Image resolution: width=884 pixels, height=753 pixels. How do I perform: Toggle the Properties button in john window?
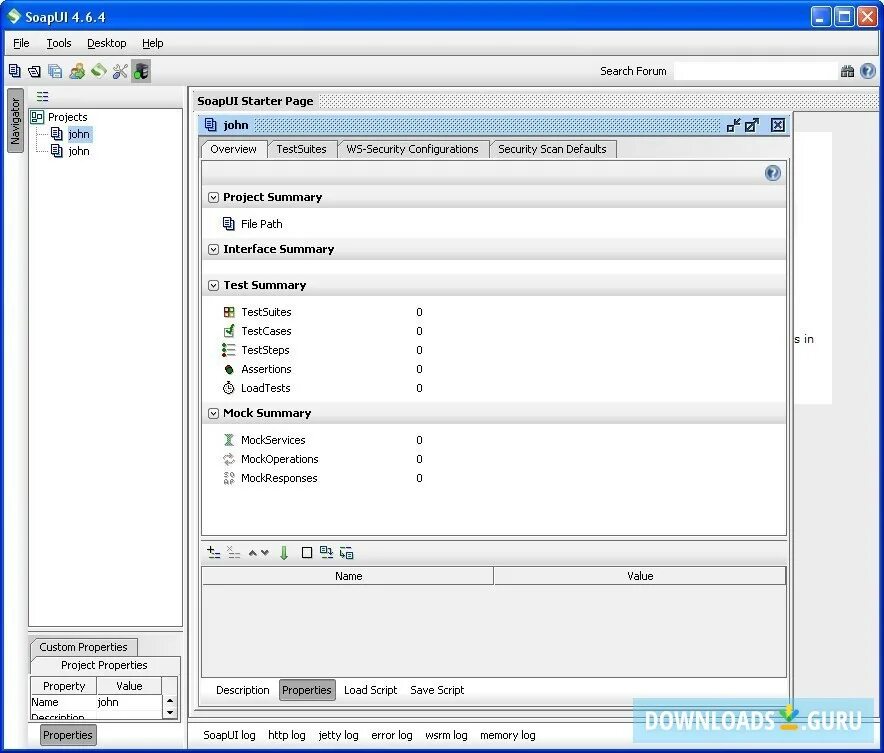pos(307,690)
